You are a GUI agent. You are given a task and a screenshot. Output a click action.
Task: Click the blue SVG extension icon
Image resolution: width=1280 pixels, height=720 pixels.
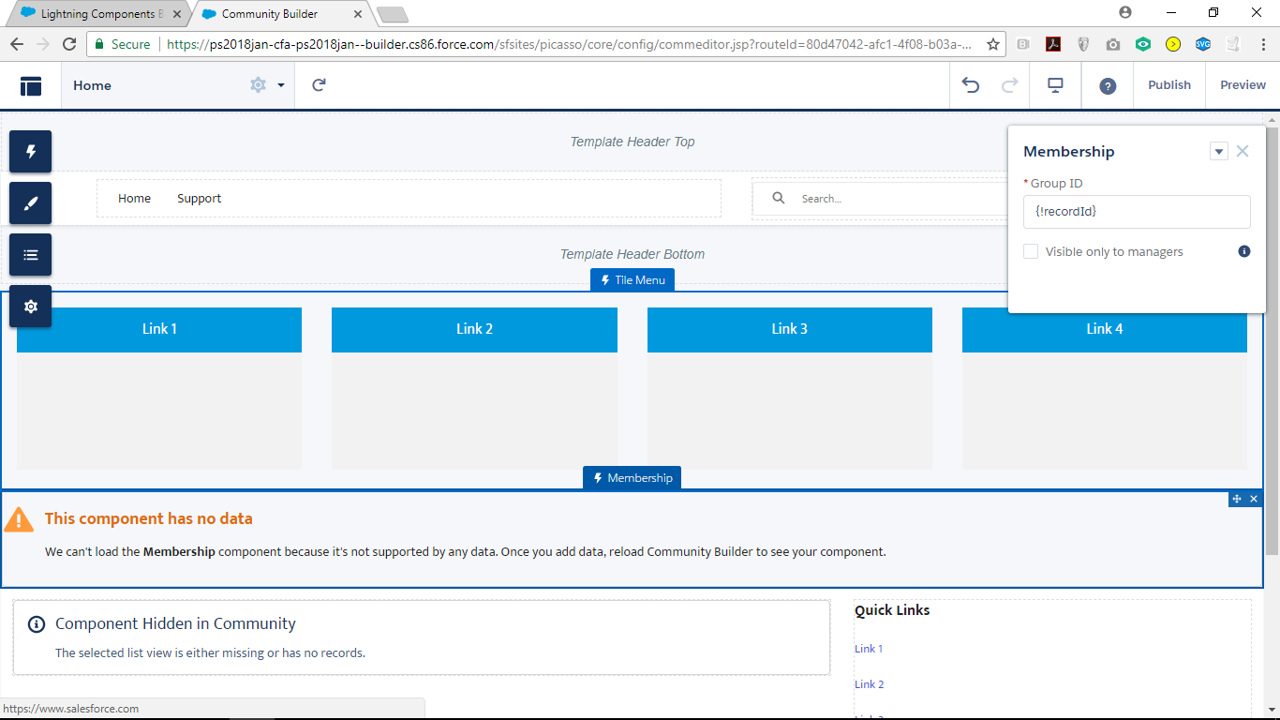point(1203,44)
